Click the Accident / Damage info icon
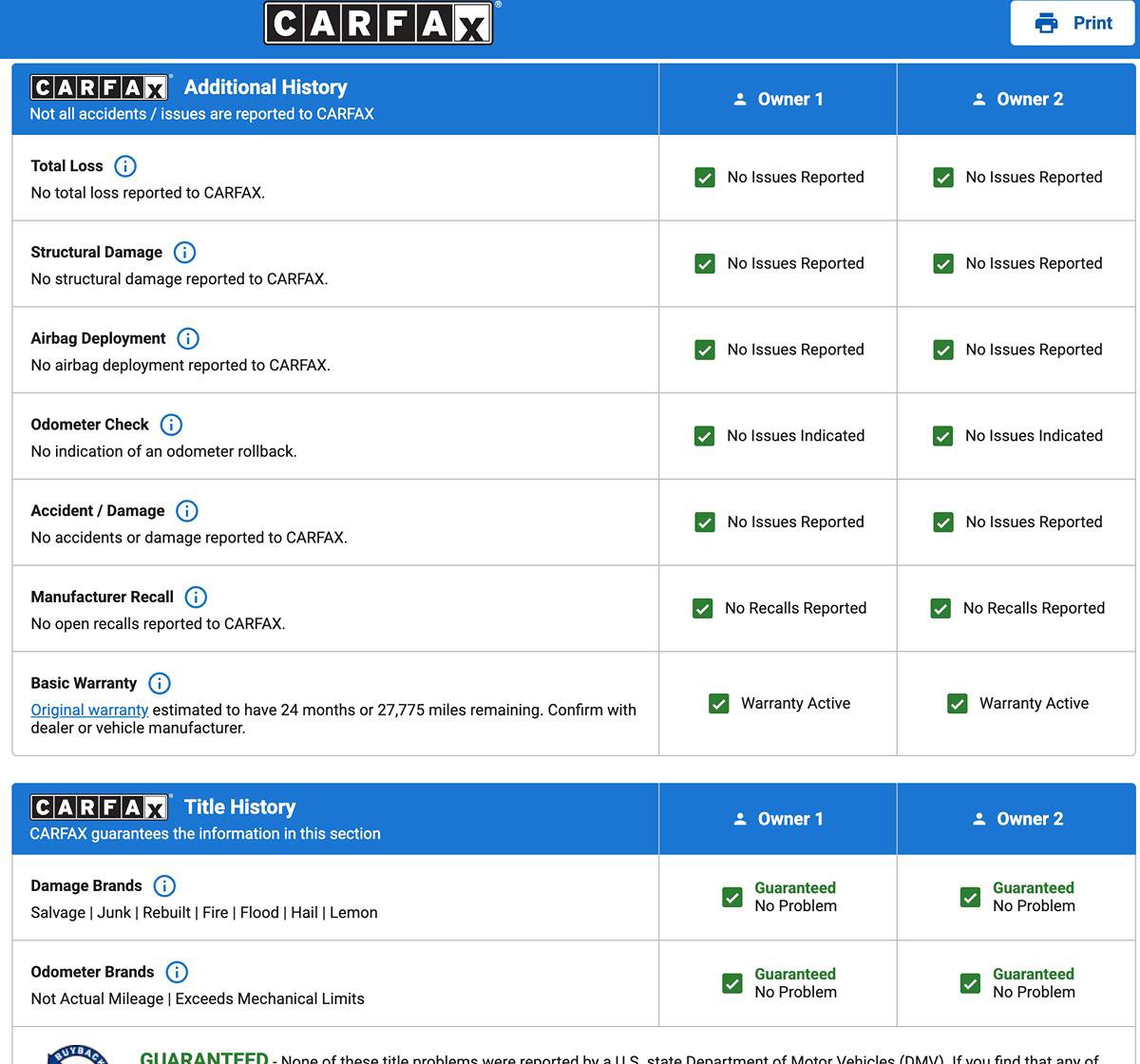The width and height of the screenshot is (1140, 1064). click(x=187, y=511)
